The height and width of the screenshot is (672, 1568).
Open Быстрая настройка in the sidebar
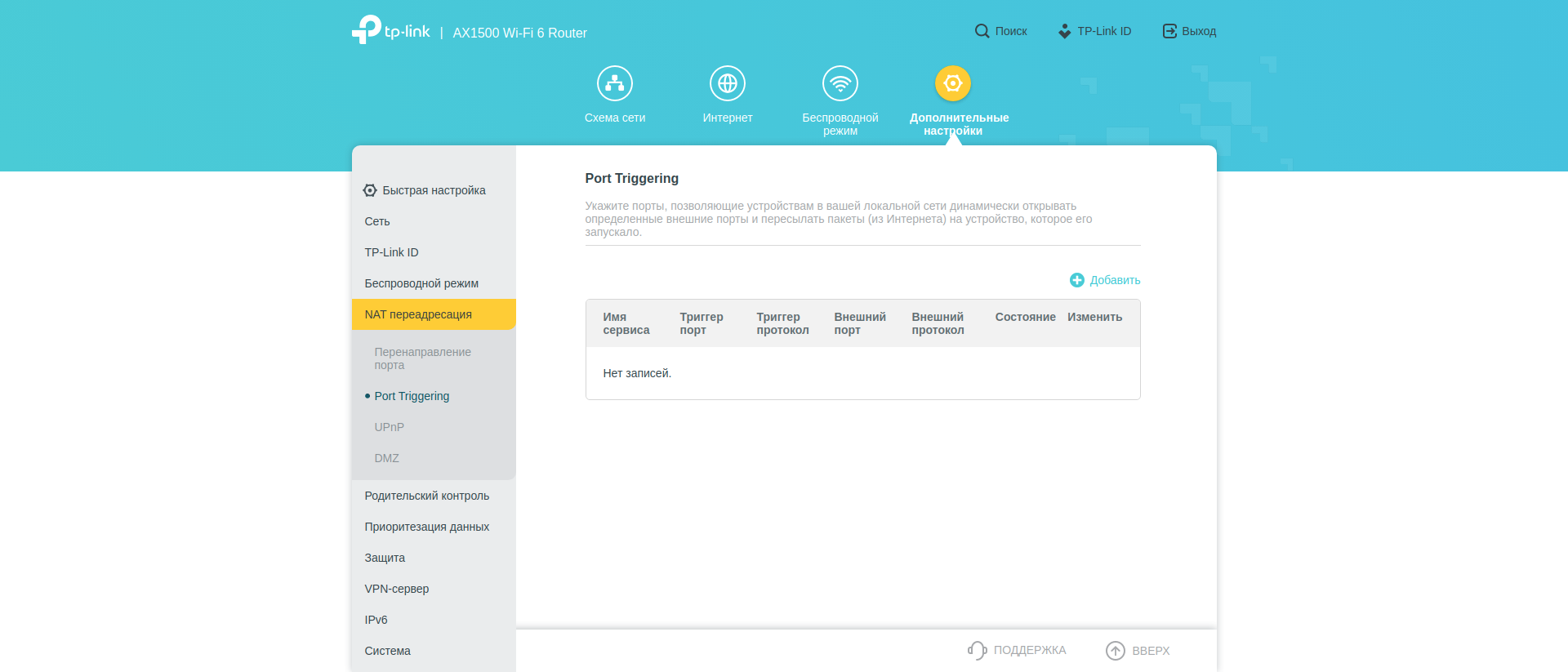click(433, 190)
